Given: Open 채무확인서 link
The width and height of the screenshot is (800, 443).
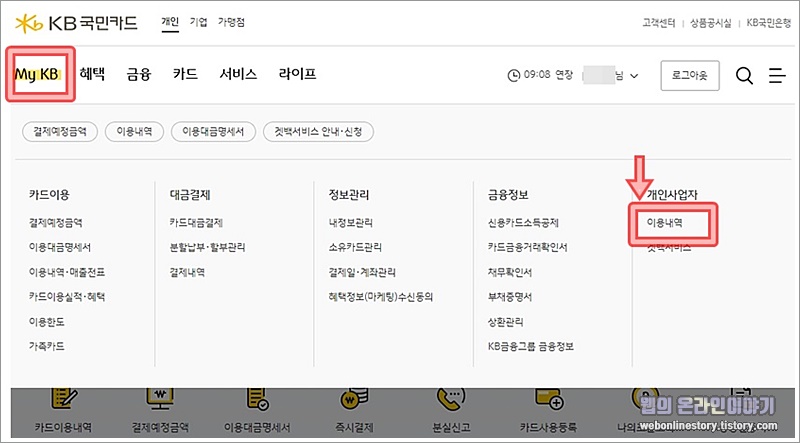Looking at the screenshot, I should click(x=510, y=273).
